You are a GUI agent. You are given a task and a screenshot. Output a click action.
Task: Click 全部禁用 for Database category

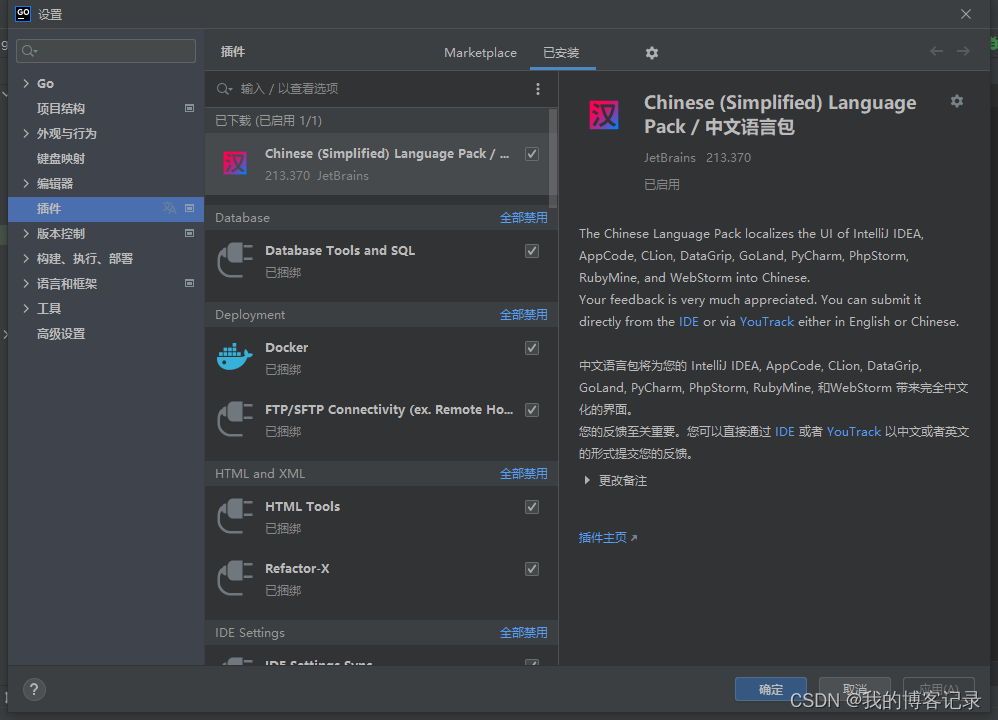[x=523, y=218]
